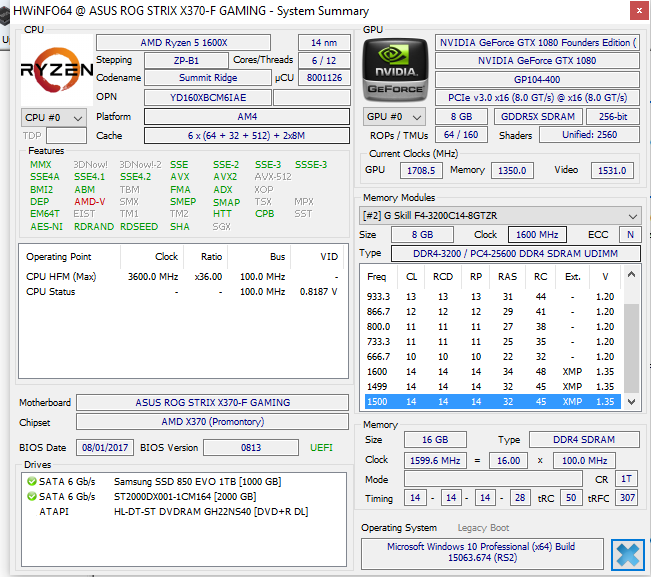Click the CPU Status row
The width and height of the screenshot is (651, 577).
183,292
